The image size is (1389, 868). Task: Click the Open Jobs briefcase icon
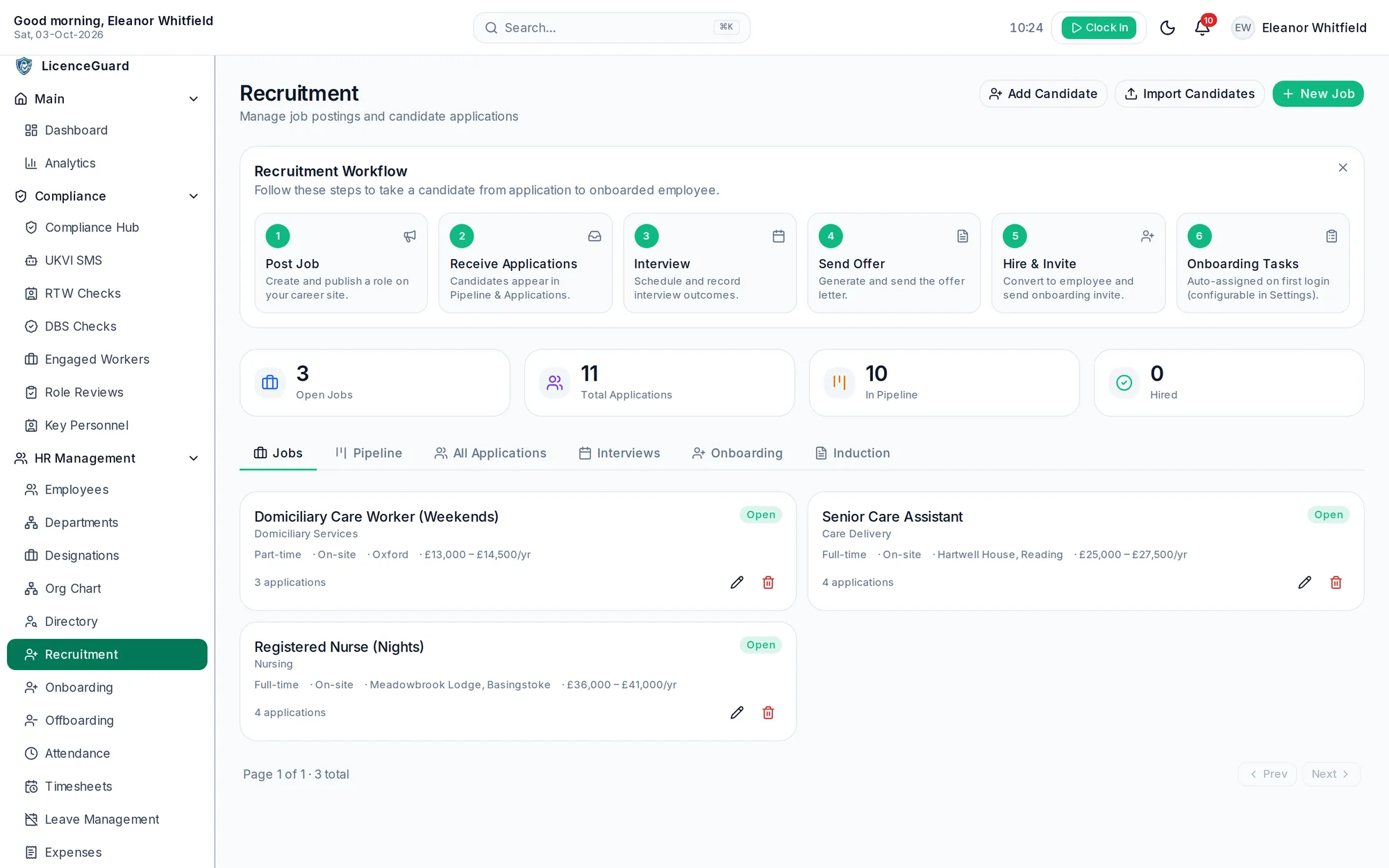[270, 383]
